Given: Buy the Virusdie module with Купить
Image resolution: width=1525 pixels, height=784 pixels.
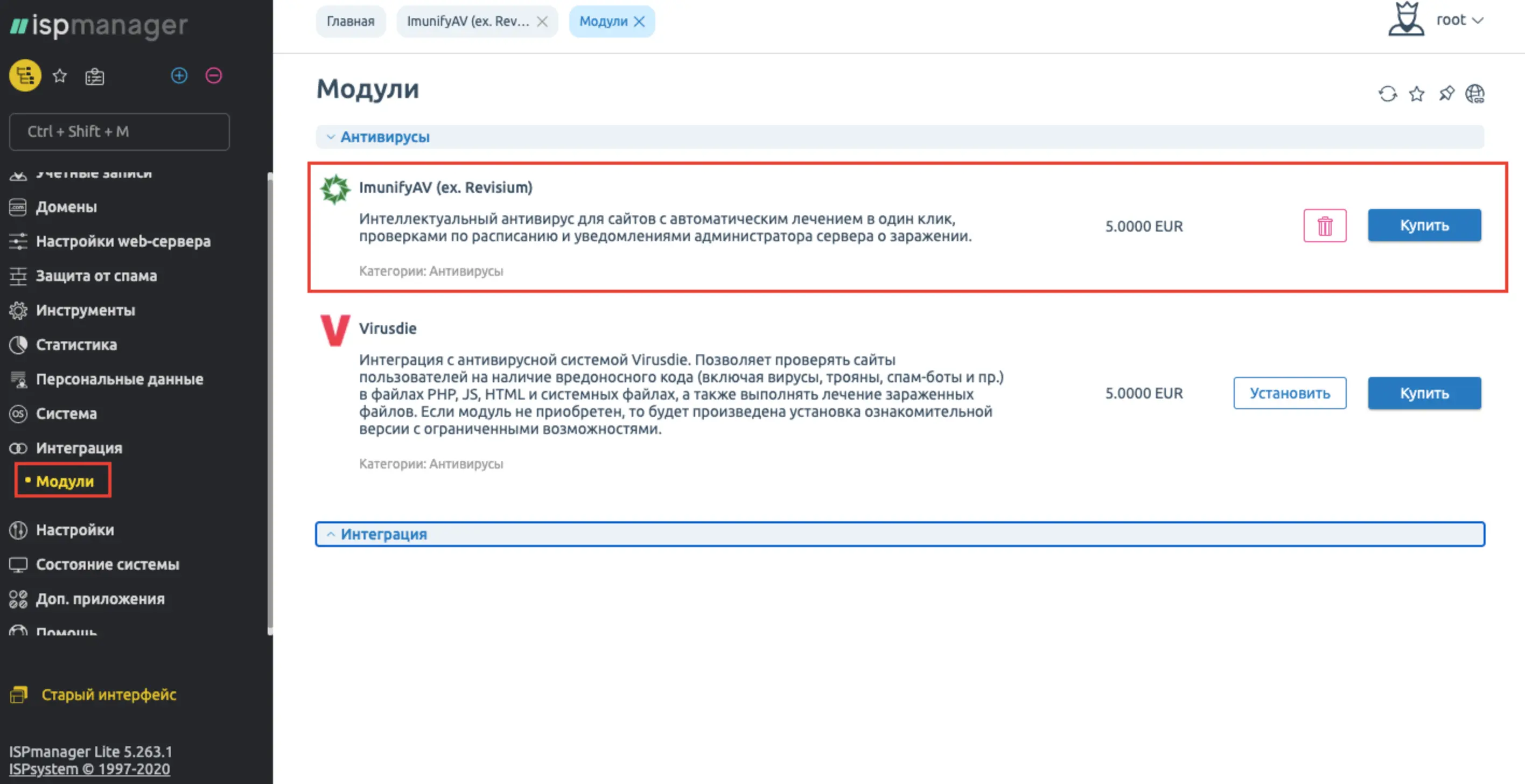Looking at the screenshot, I should (1424, 393).
